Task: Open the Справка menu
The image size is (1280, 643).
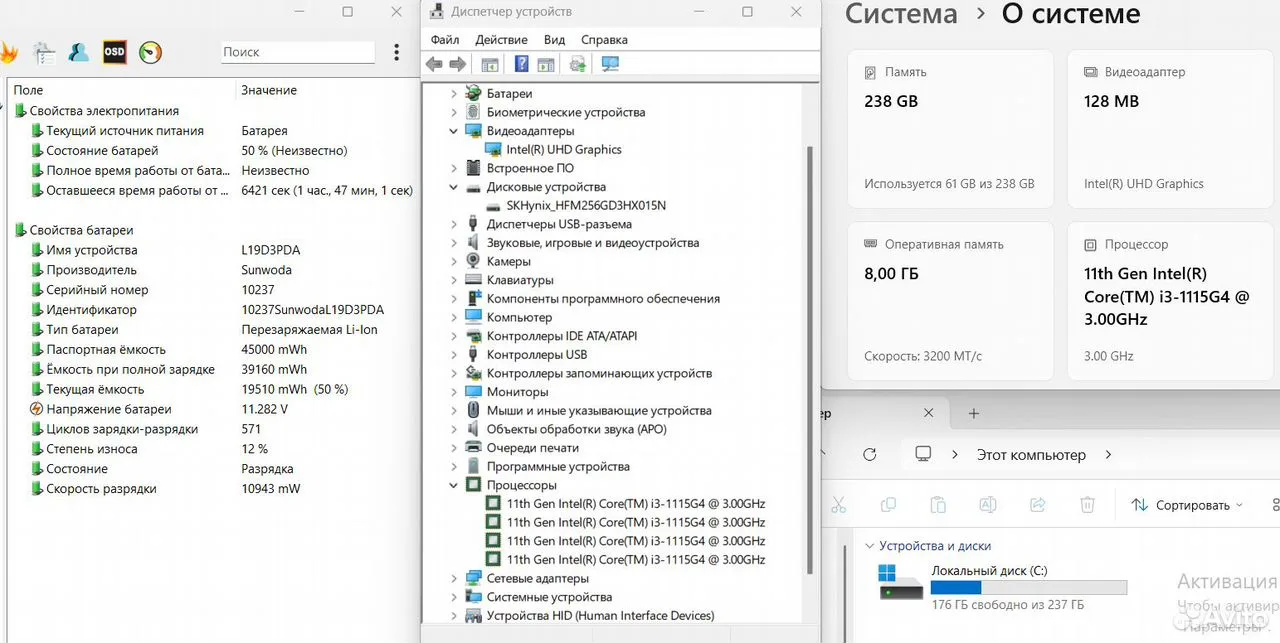Action: (604, 40)
